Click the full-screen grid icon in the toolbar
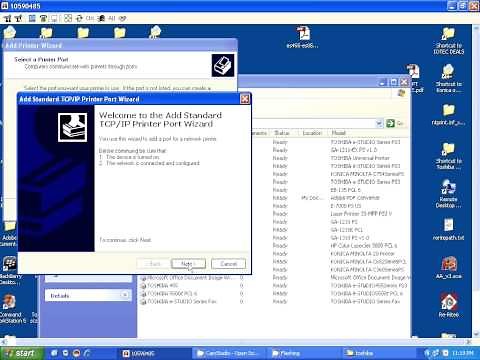480x360 pixels. click(68, 18)
